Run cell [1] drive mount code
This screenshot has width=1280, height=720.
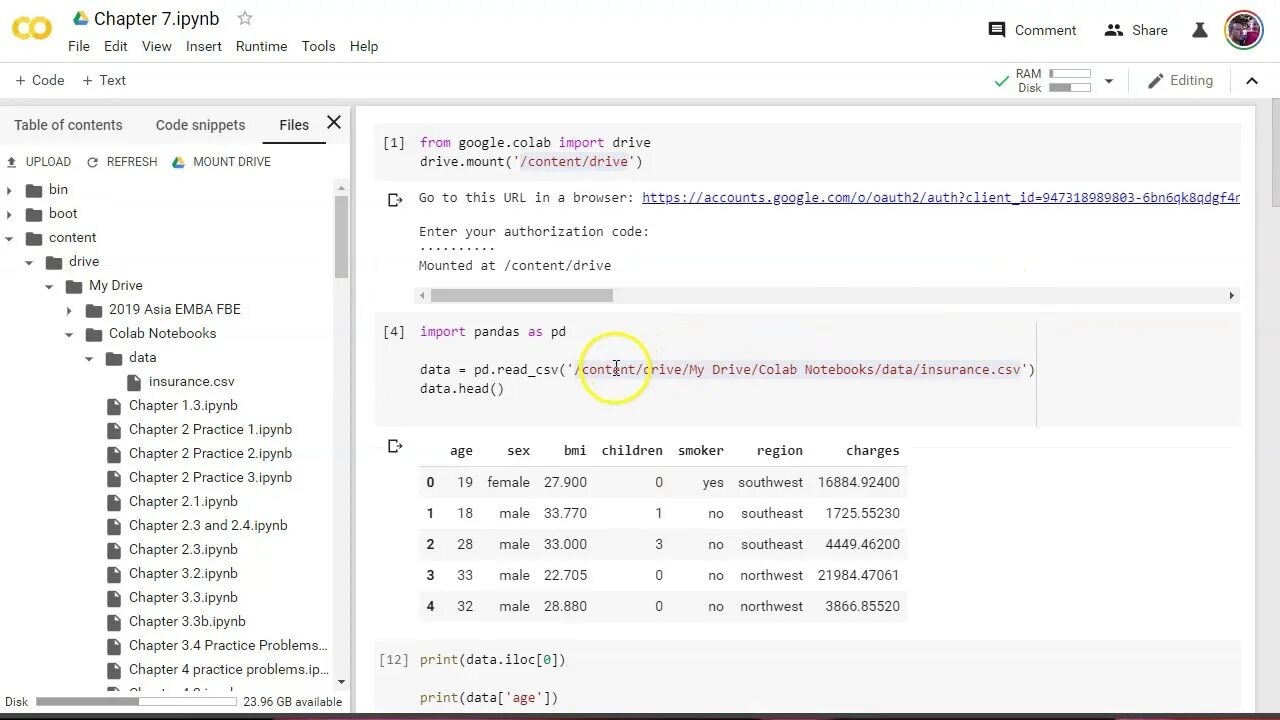[x=394, y=143]
